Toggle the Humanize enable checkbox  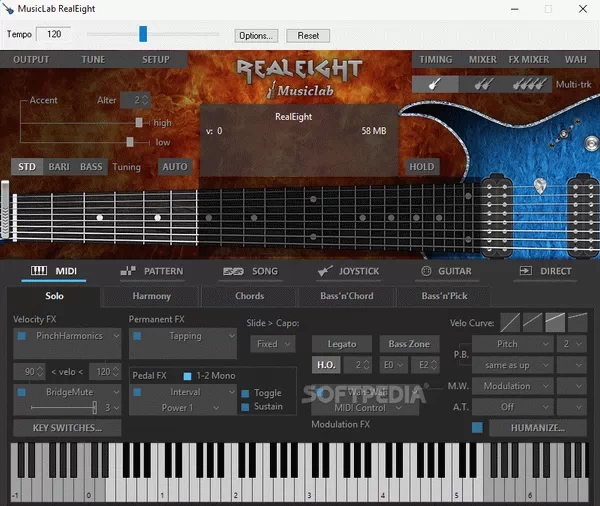coord(477,428)
